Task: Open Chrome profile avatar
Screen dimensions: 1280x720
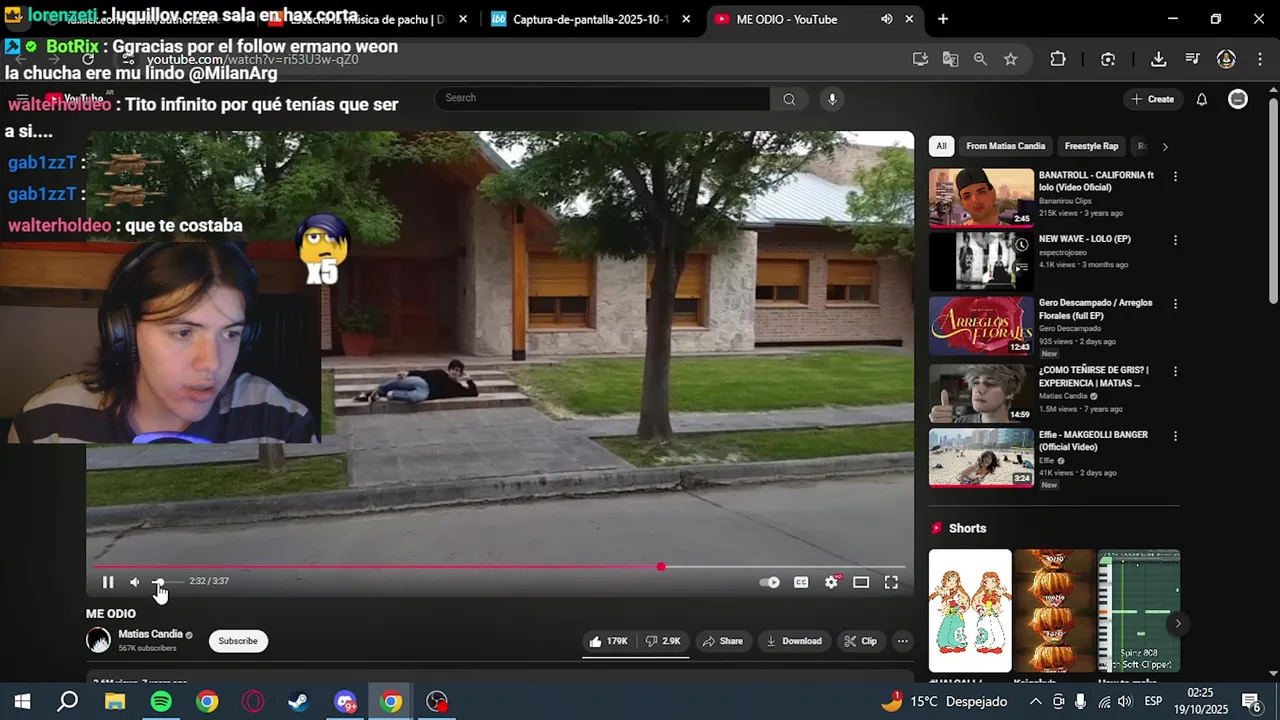Action: (1226, 59)
